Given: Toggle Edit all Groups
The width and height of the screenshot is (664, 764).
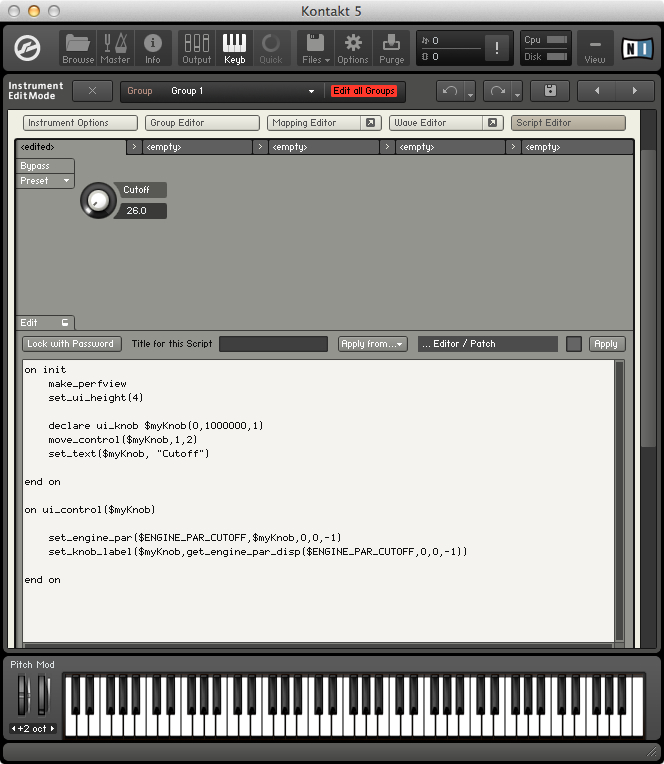Looking at the screenshot, I should coord(364,91).
